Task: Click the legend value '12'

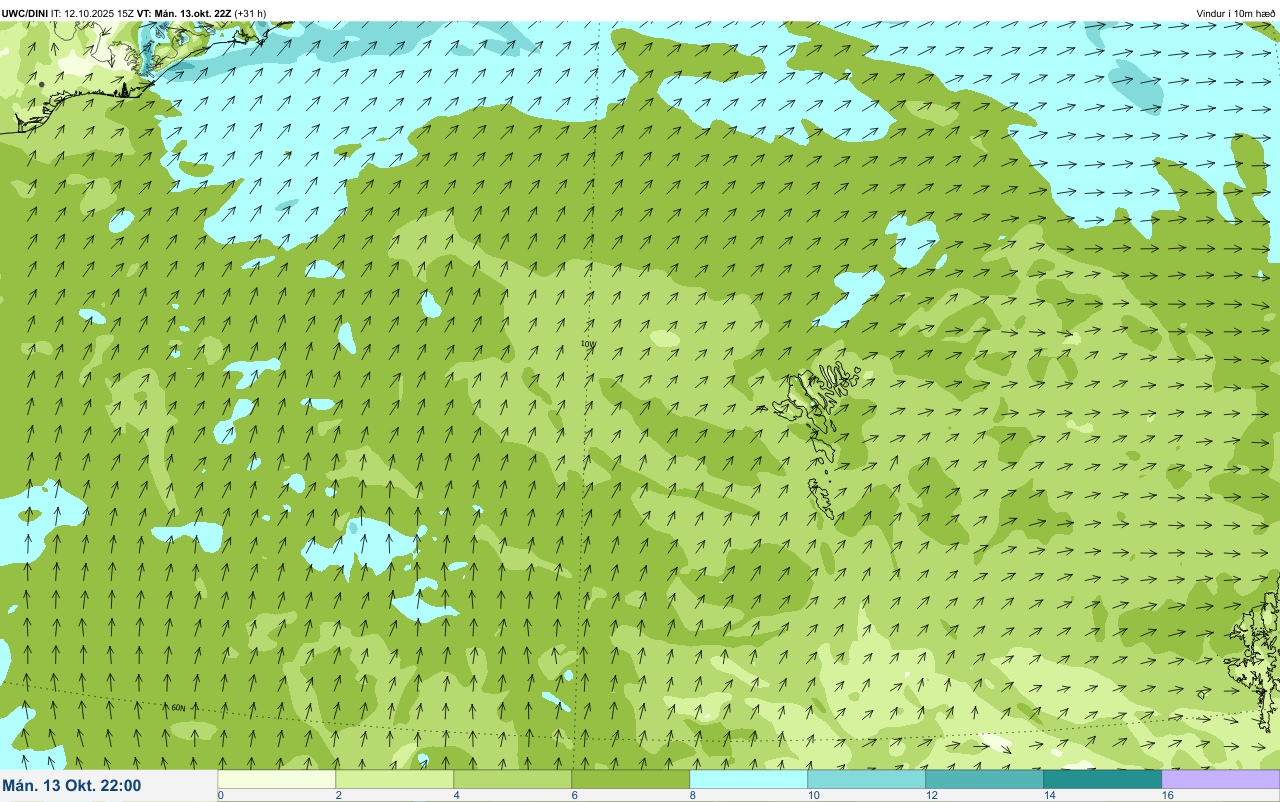Action: click(932, 795)
